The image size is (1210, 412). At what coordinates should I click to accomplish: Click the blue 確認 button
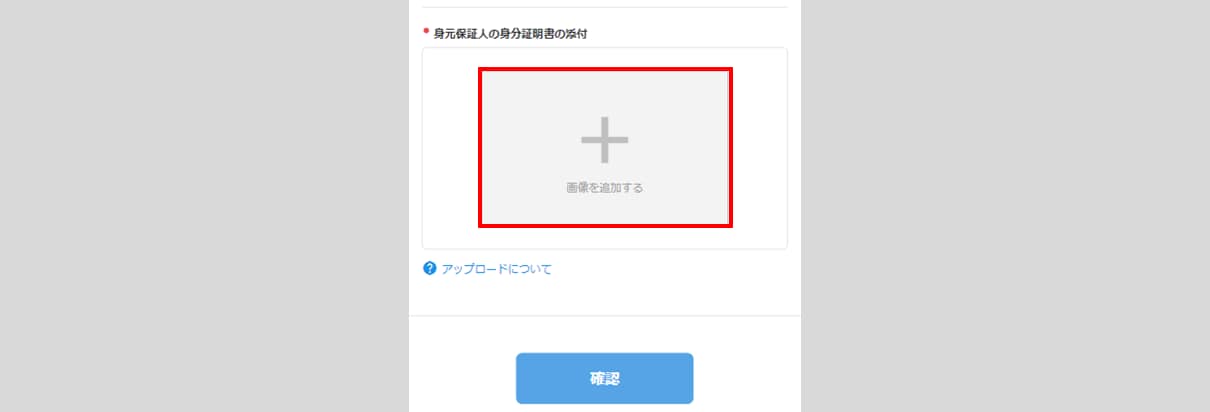(x=604, y=378)
